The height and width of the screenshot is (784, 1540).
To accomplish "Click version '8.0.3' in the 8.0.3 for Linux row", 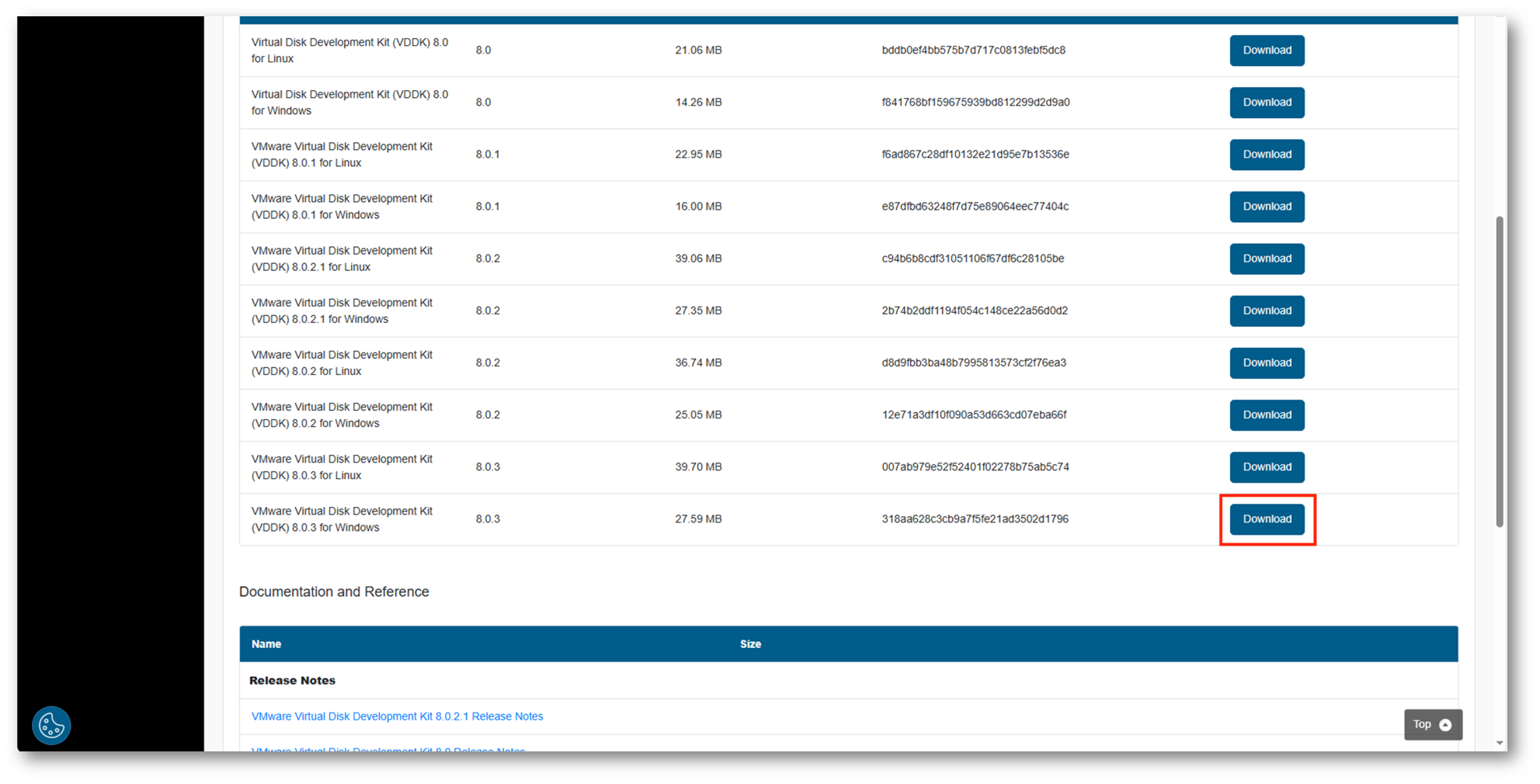I will (x=488, y=467).
